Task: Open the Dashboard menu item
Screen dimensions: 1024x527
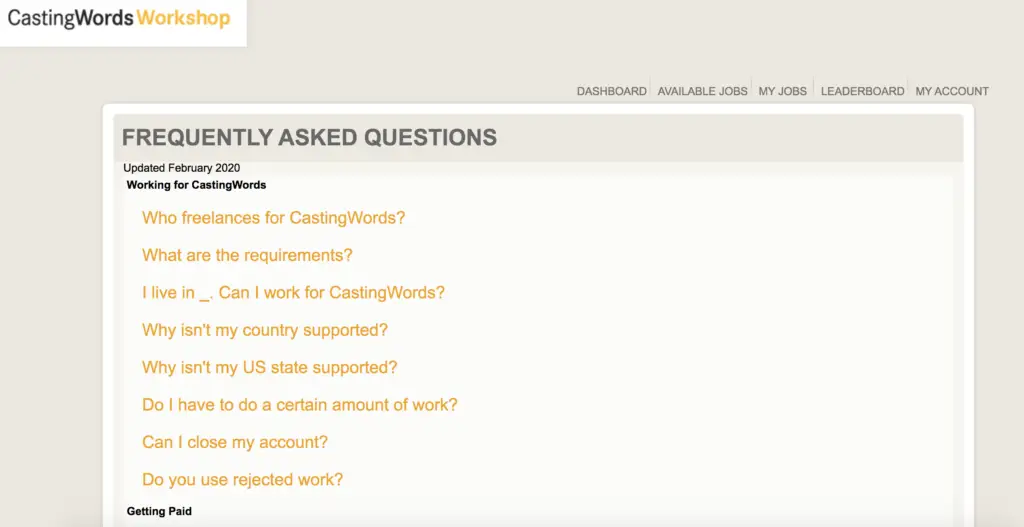Action: click(611, 91)
